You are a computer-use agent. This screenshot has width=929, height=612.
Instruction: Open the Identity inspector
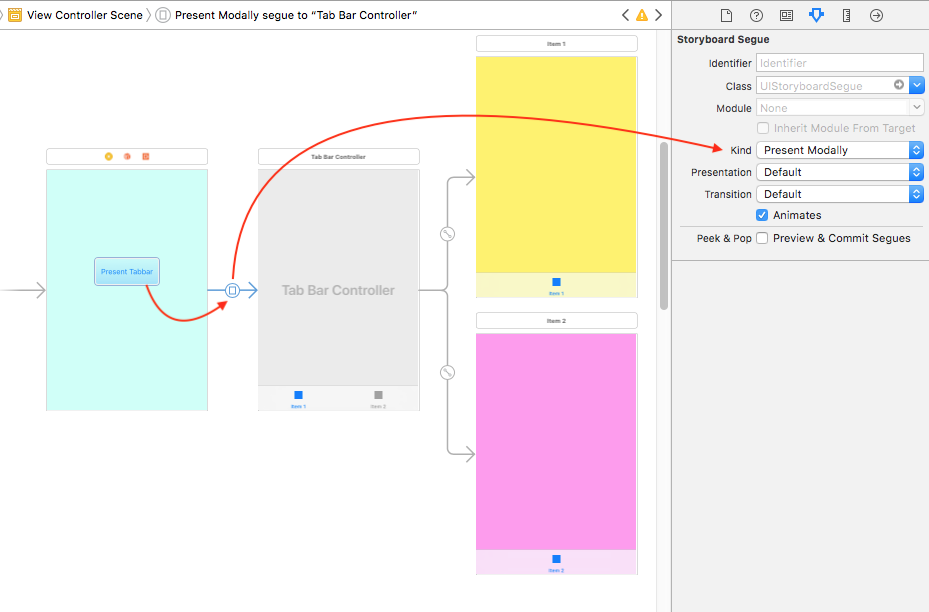tap(786, 15)
